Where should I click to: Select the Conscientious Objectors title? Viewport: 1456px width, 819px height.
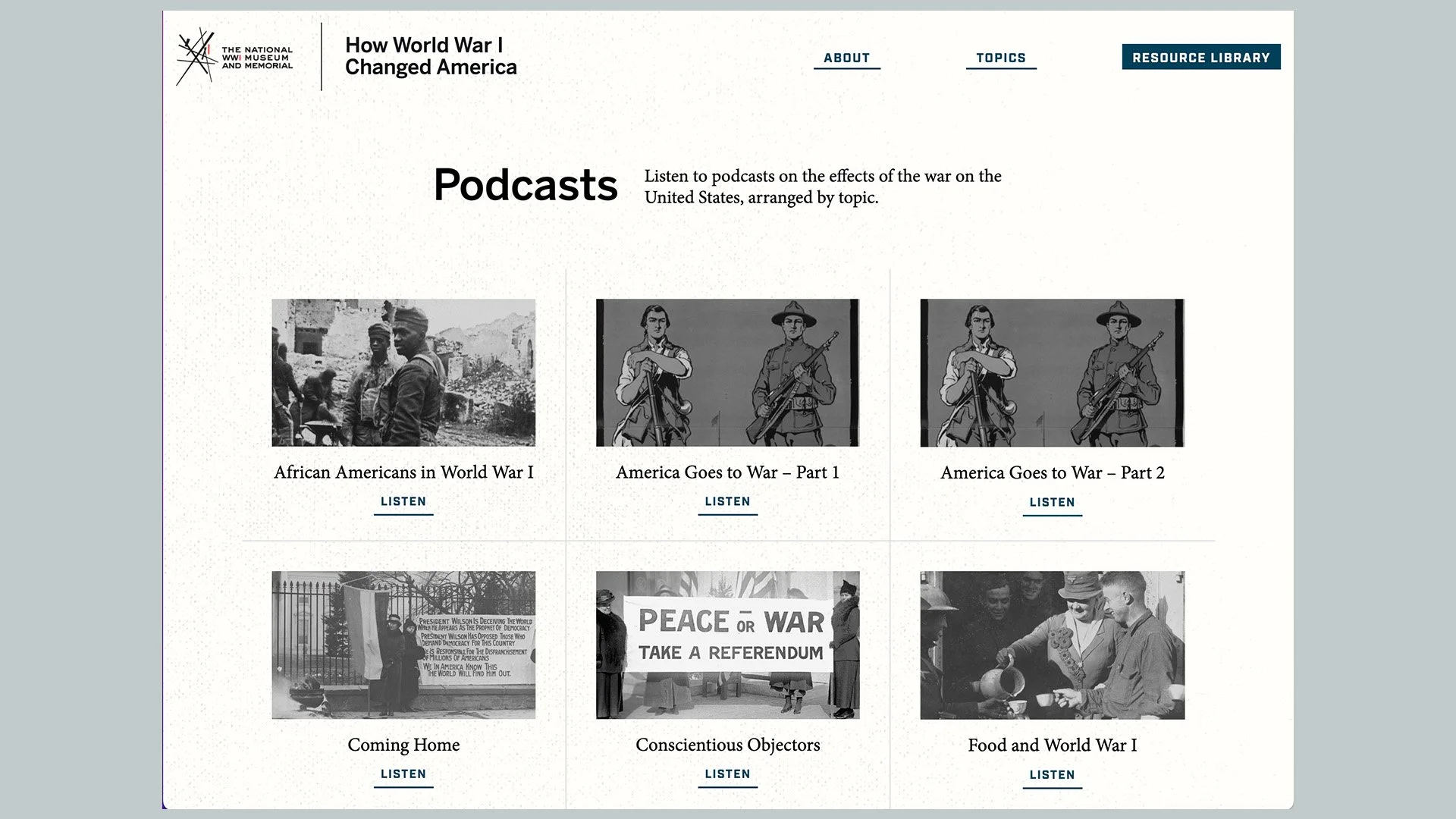(727, 745)
